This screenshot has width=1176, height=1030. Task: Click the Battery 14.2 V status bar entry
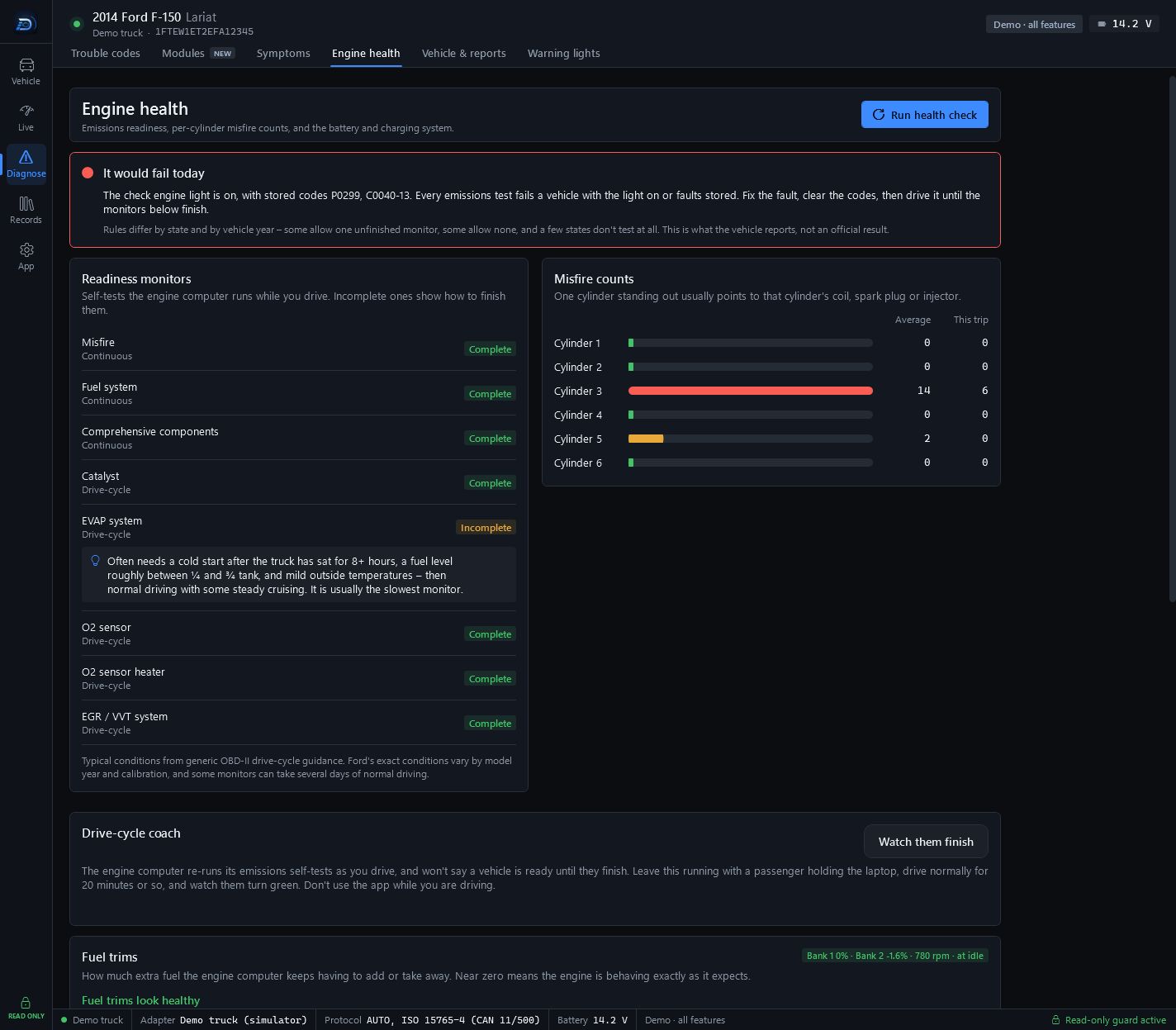(x=592, y=1020)
